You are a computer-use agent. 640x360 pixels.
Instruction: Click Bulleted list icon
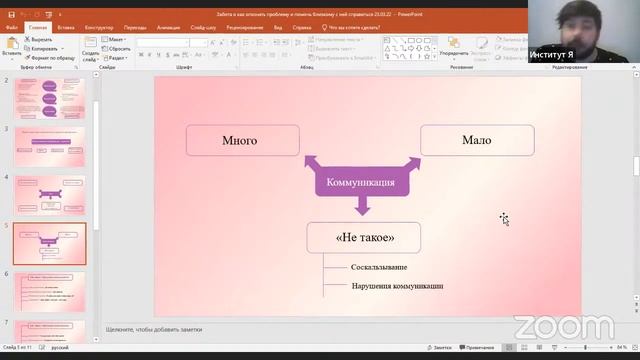tap(246, 42)
